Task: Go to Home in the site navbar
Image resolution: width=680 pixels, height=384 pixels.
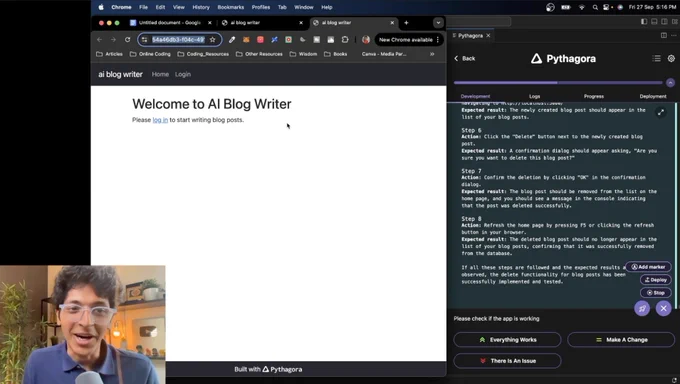Action: 160,74
